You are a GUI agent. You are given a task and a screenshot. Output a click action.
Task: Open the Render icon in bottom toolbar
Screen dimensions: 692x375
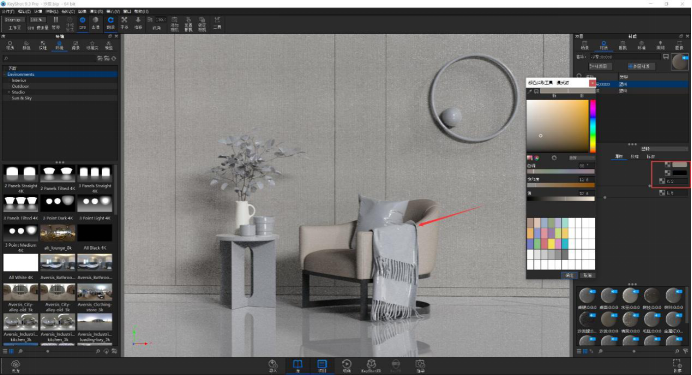(x=420, y=366)
